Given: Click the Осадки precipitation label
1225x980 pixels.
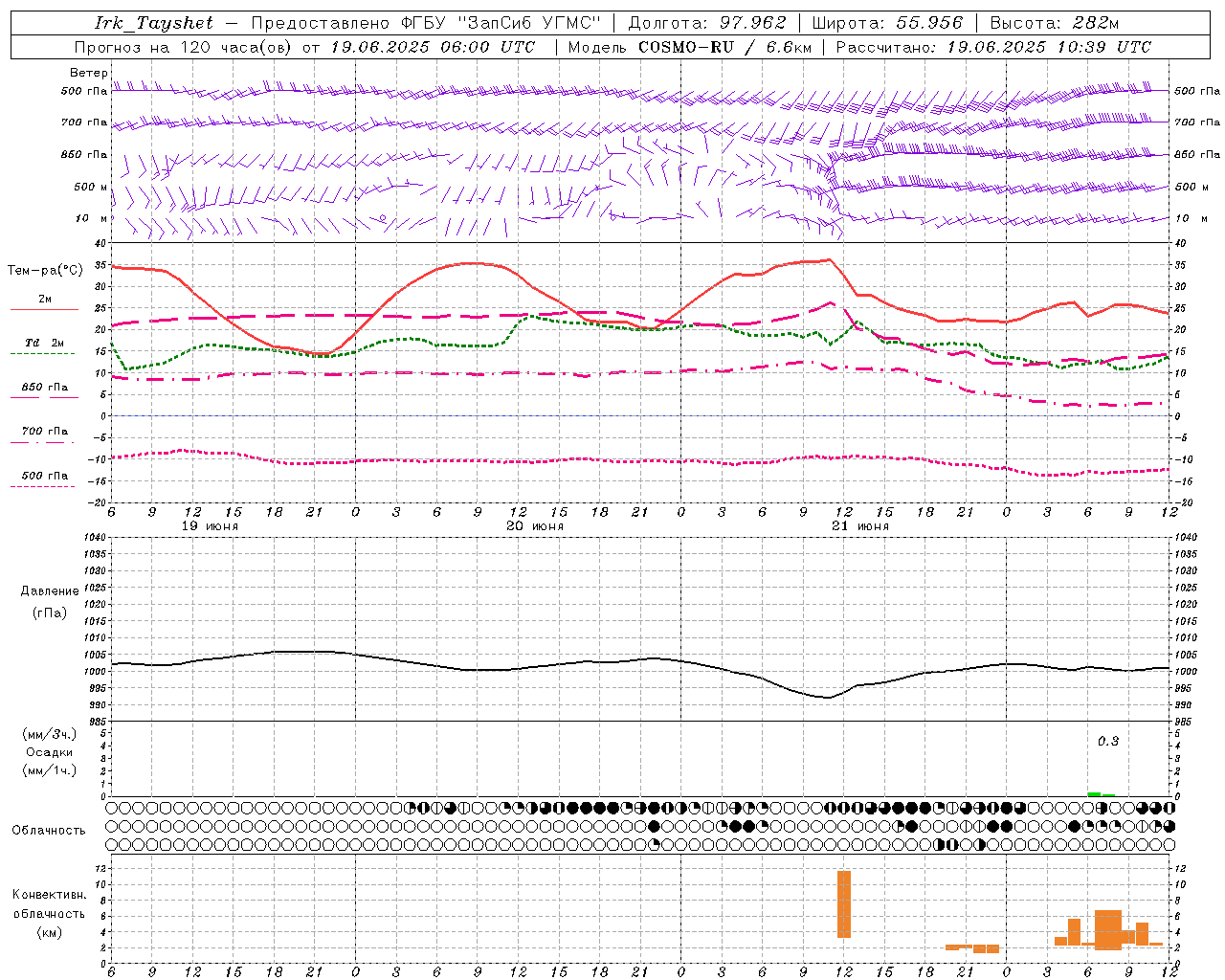Looking at the screenshot, I should [x=50, y=752].
